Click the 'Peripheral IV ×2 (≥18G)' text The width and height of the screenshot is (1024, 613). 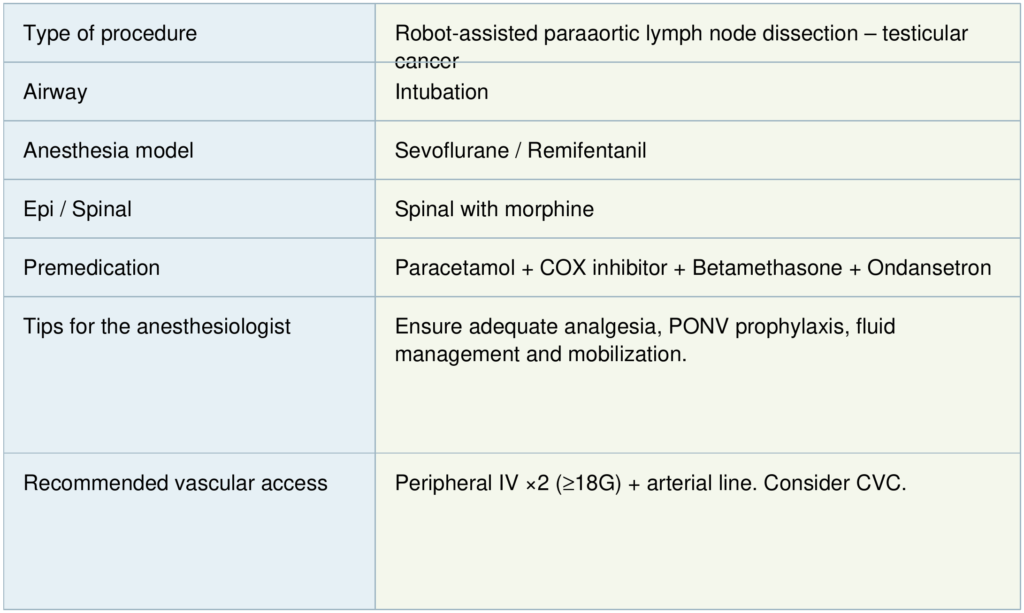[x=508, y=483]
